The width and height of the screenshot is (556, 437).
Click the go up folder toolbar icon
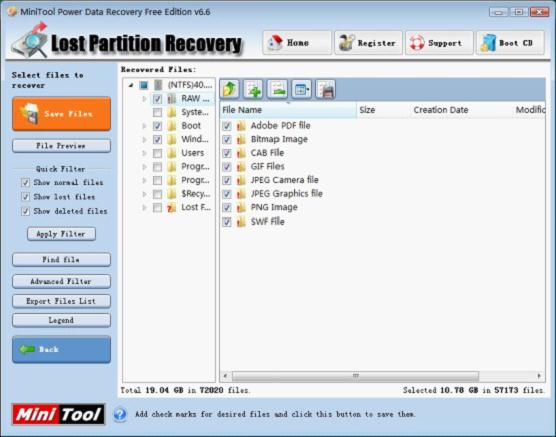(229, 89)
